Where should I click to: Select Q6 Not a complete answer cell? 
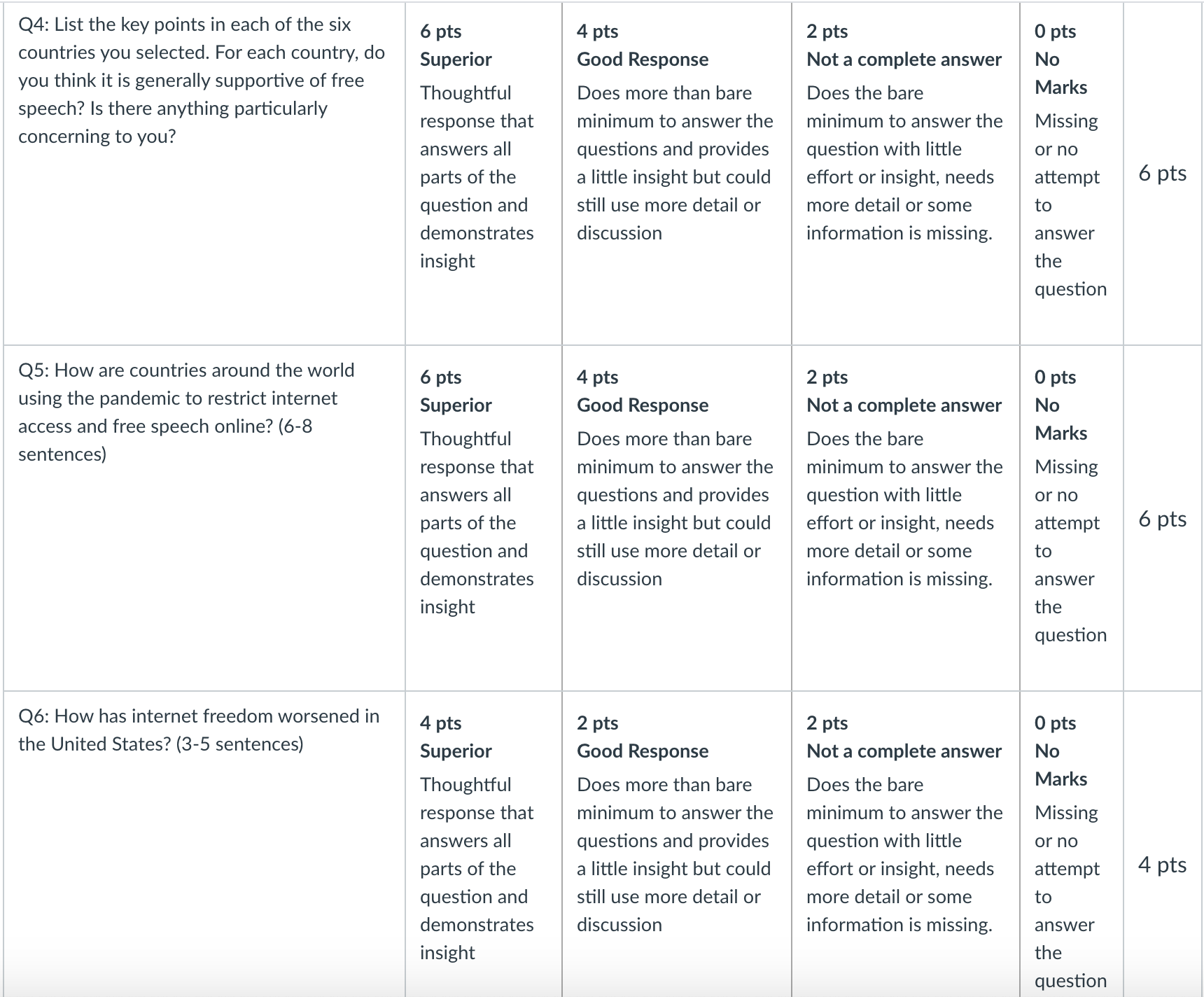tap(905, 844)
